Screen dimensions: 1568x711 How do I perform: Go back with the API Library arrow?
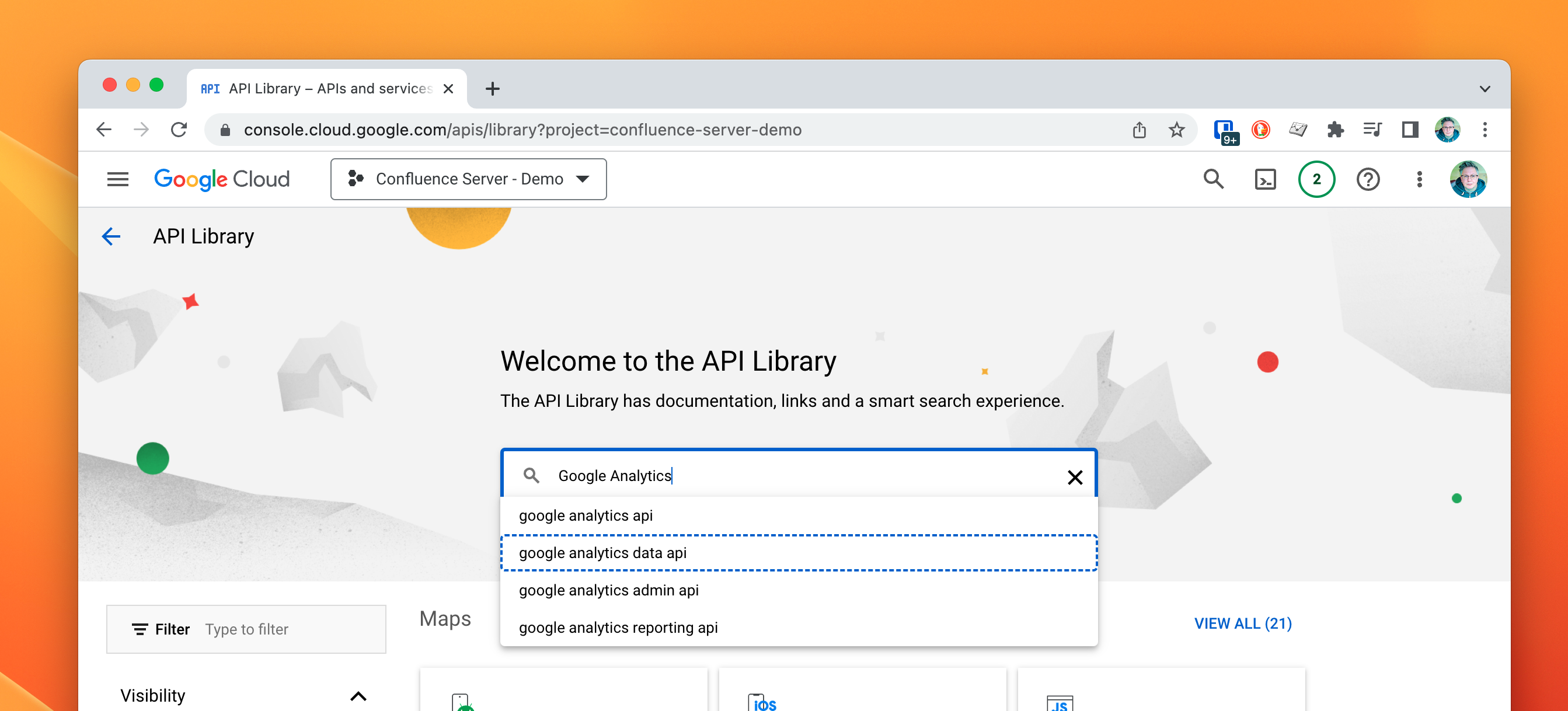(x=111, y=236)
